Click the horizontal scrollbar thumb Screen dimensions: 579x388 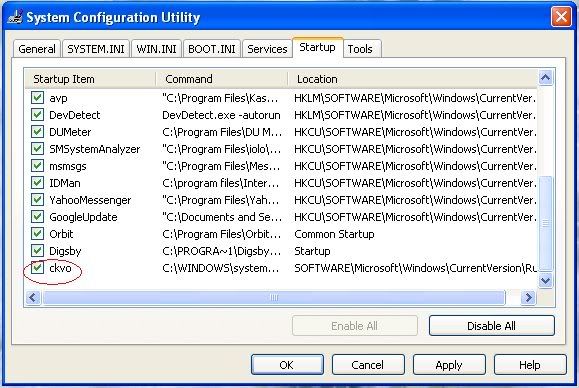tap(274, 297)
